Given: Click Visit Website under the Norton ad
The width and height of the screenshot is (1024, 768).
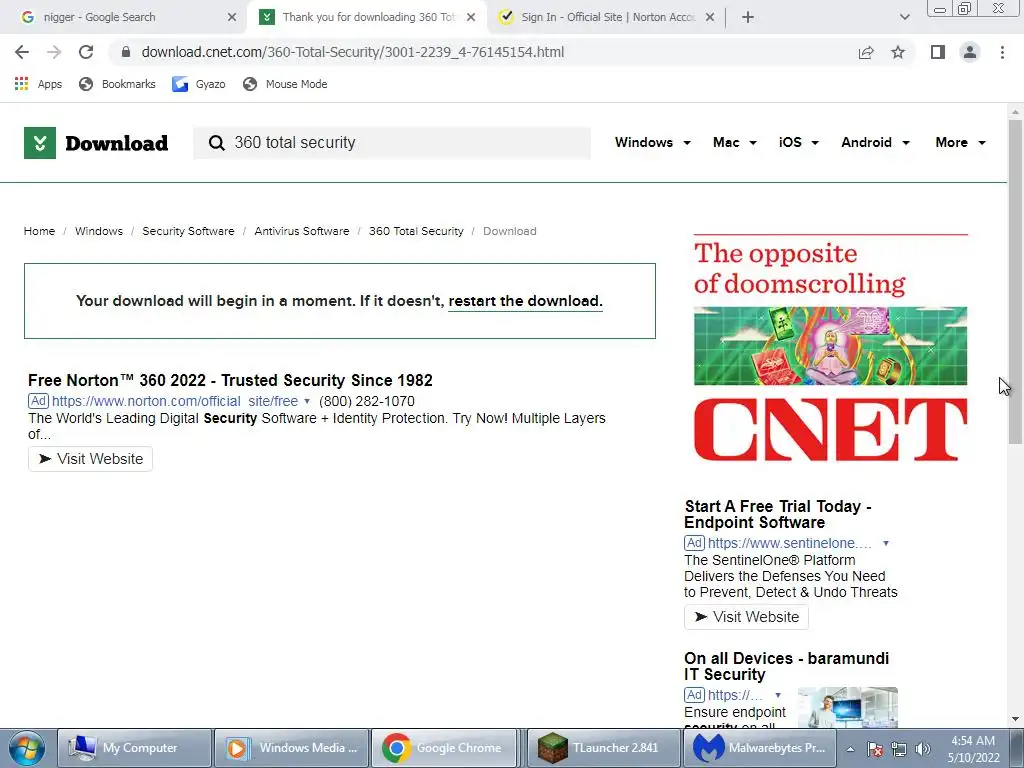Looking at the screenshot, I should tap(90, 459).
